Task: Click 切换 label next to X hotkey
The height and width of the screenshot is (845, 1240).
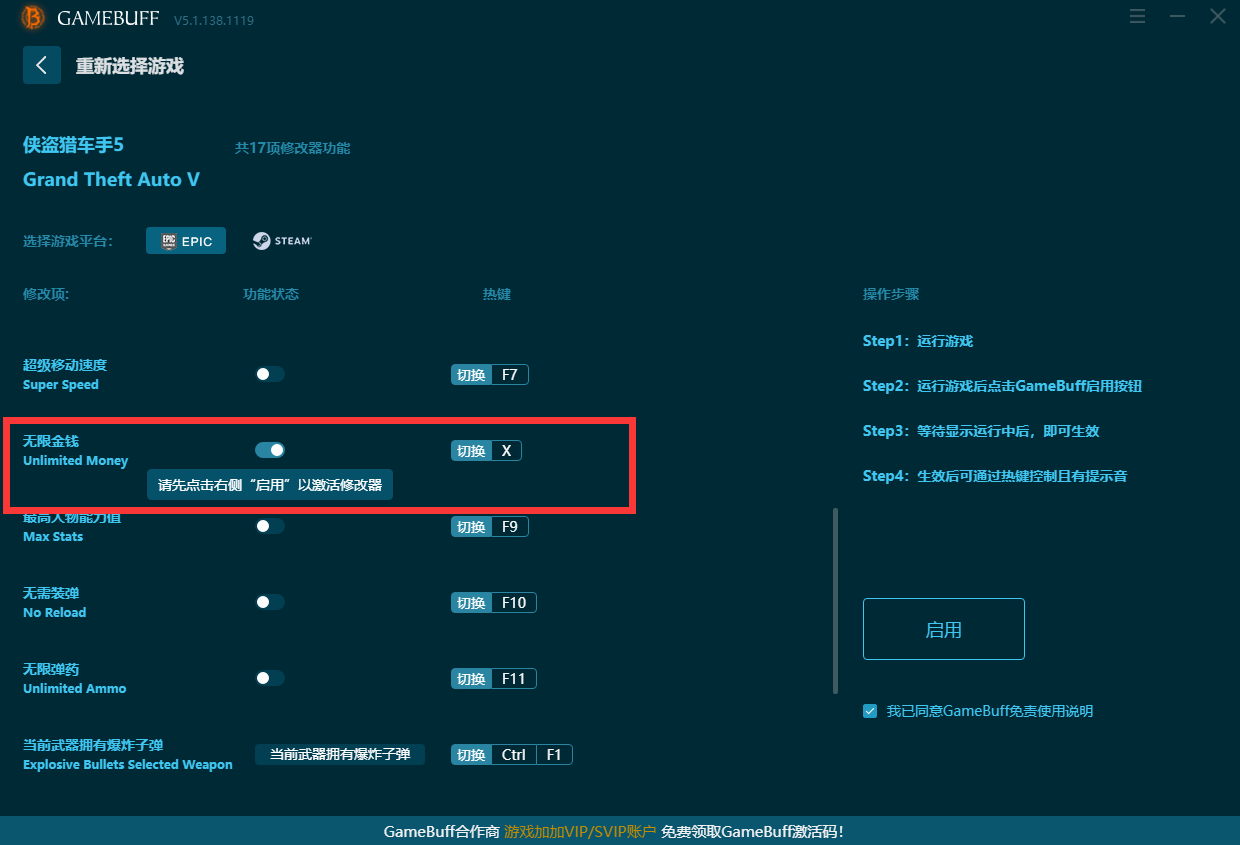Action: click(x=471, y=451)
